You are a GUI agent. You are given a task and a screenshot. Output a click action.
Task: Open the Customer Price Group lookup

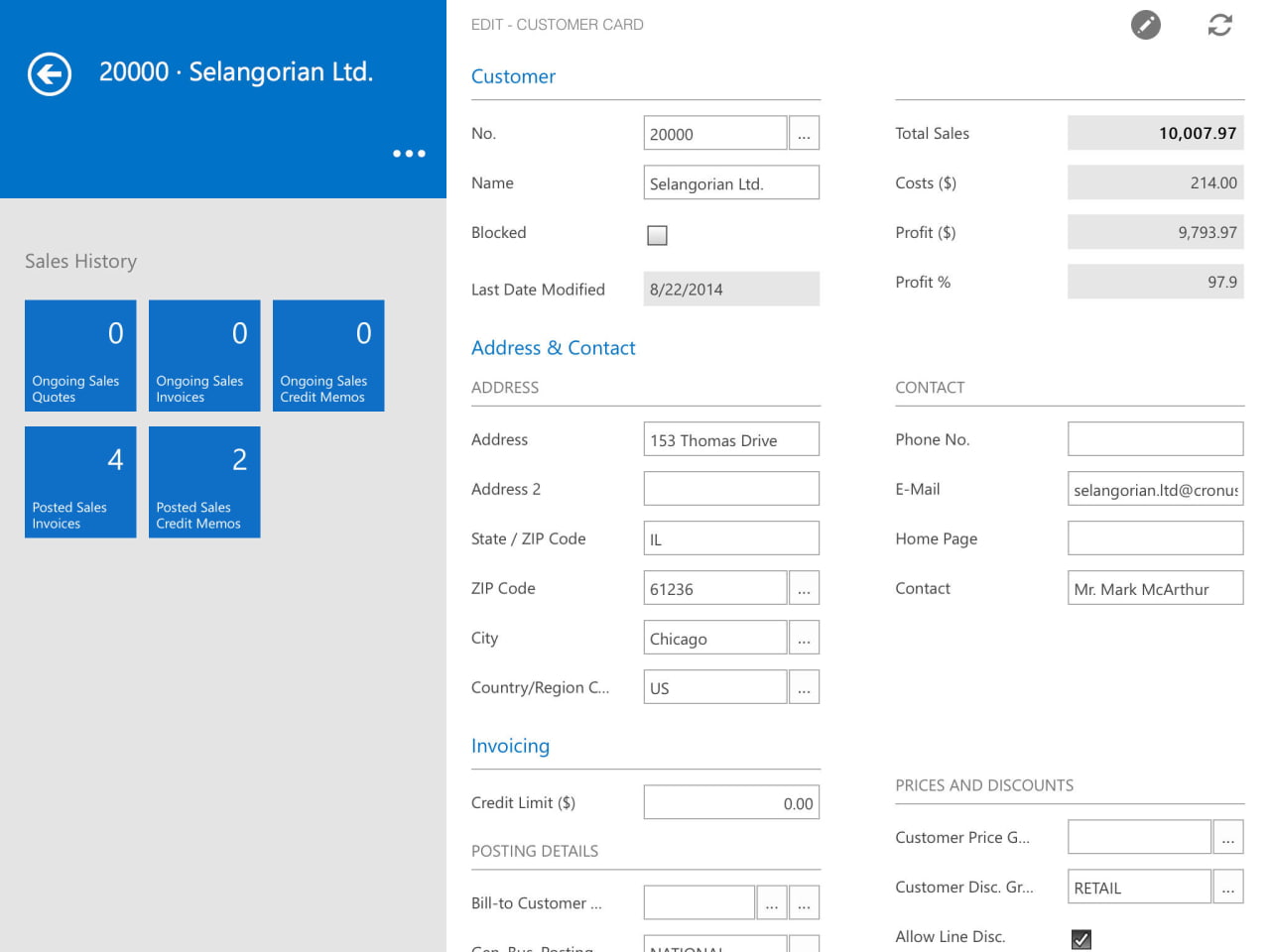pos(1228,836)
